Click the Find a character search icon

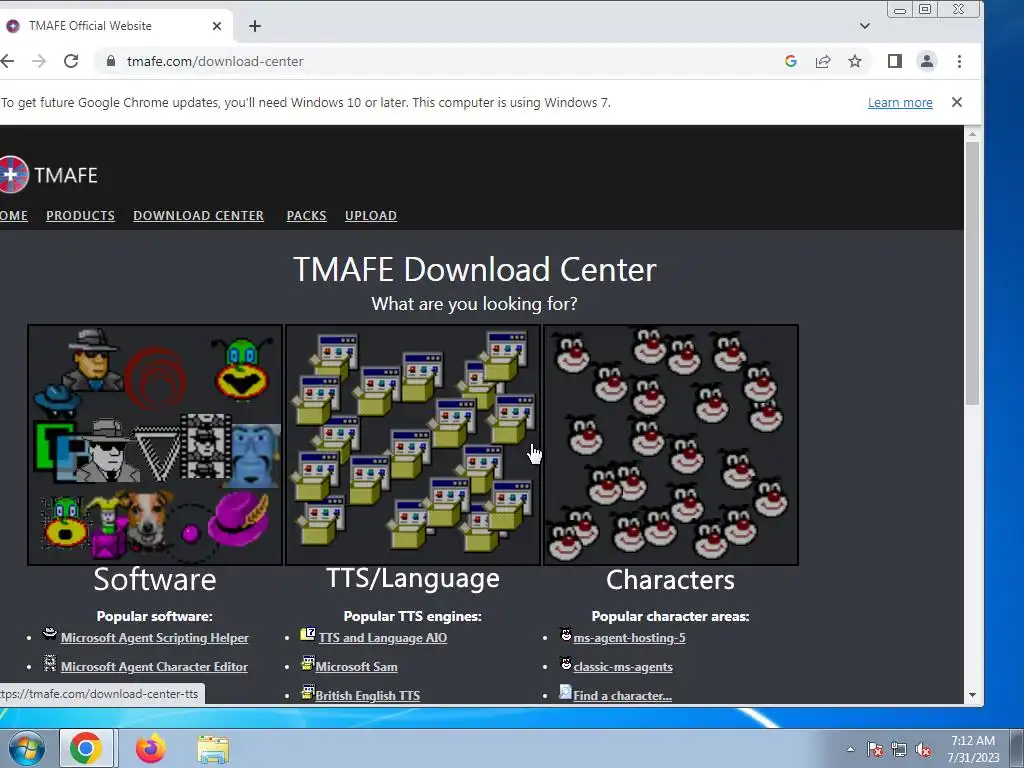click(x=566, y=692)
